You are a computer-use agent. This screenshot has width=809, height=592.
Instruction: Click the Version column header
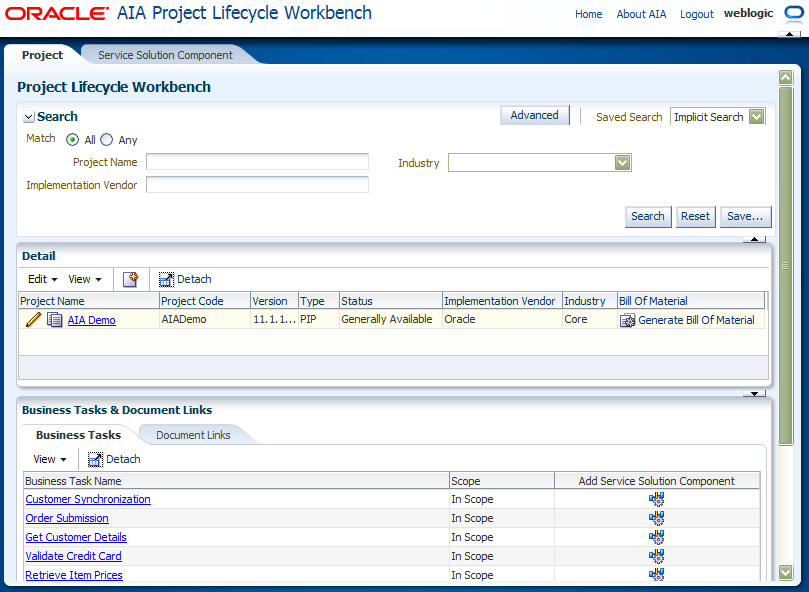tap(274, 301)
